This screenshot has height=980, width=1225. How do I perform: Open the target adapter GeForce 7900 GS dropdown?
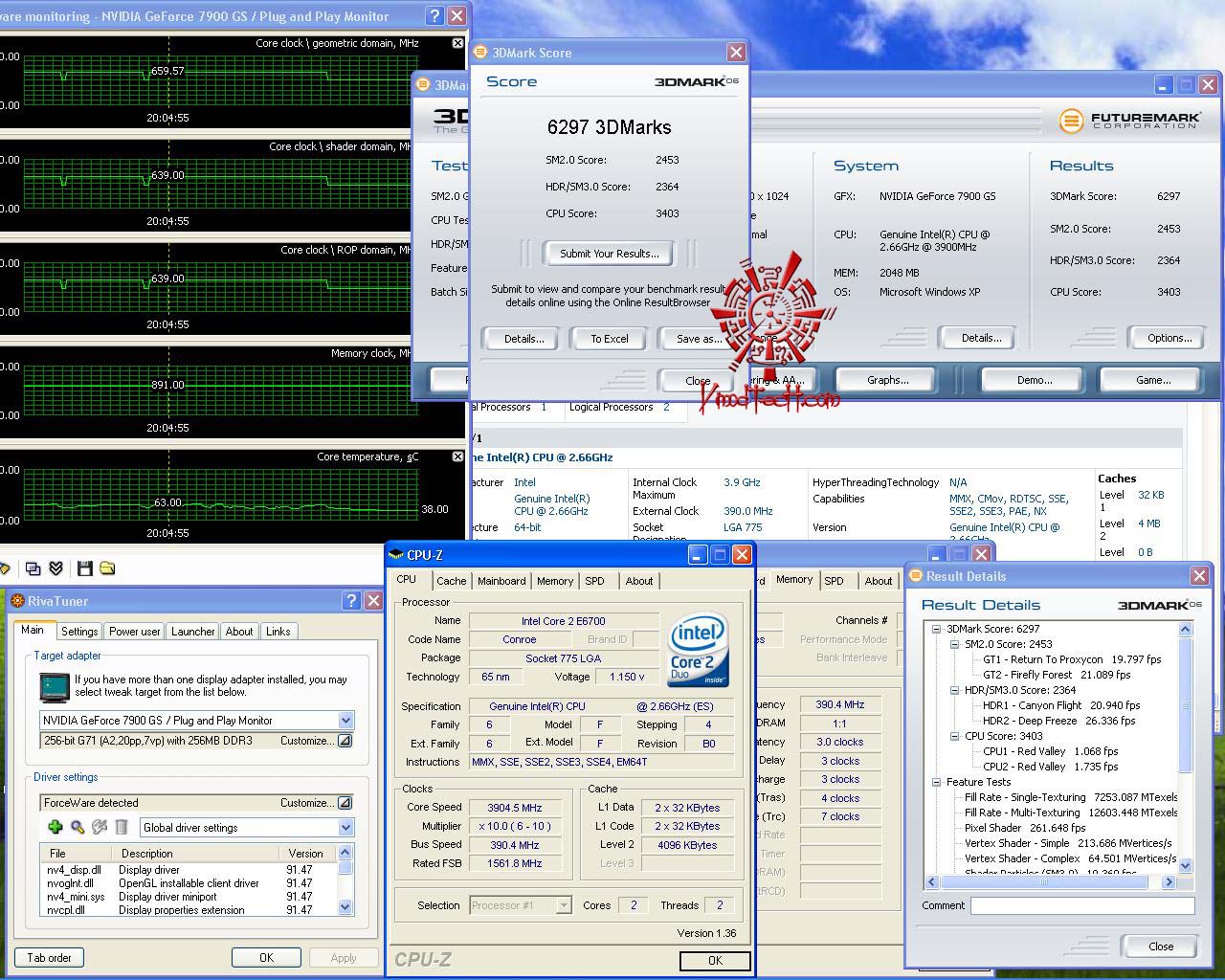(x=345, y=721)
